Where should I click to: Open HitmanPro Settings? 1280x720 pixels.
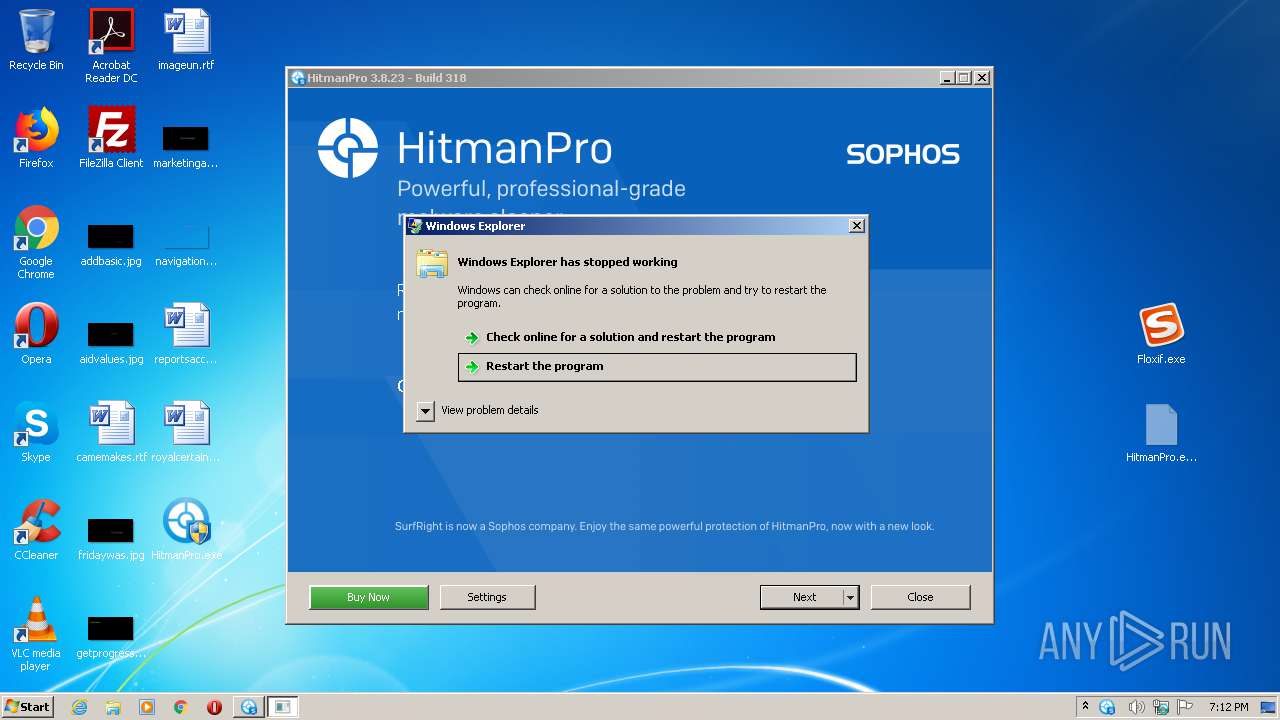(487, 597)
